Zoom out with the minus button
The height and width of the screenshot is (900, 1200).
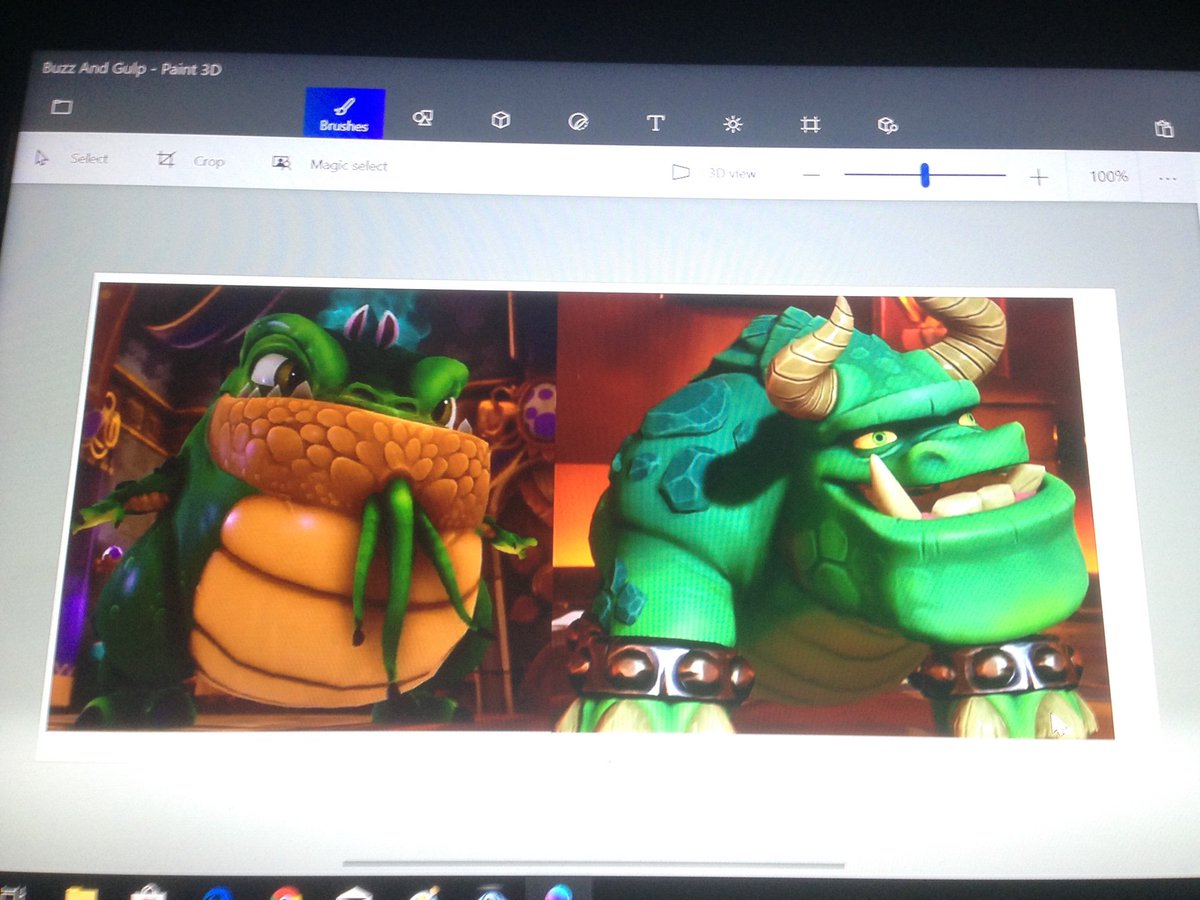coord(811,175)
